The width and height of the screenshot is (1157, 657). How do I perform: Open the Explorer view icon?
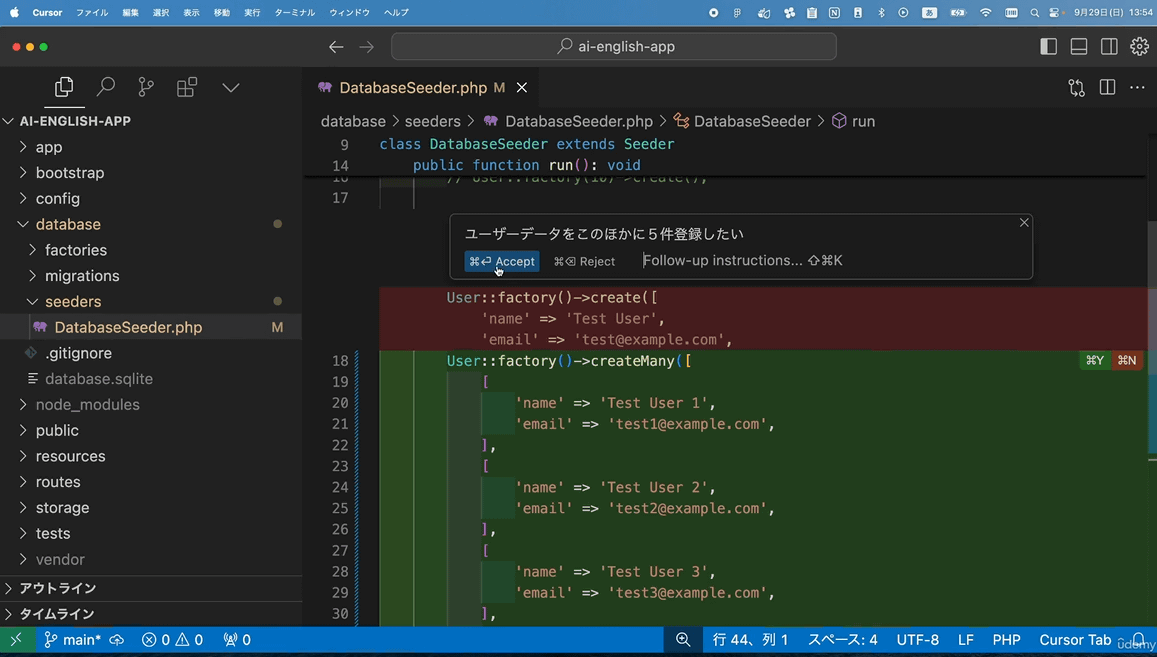tap(64, 88)
